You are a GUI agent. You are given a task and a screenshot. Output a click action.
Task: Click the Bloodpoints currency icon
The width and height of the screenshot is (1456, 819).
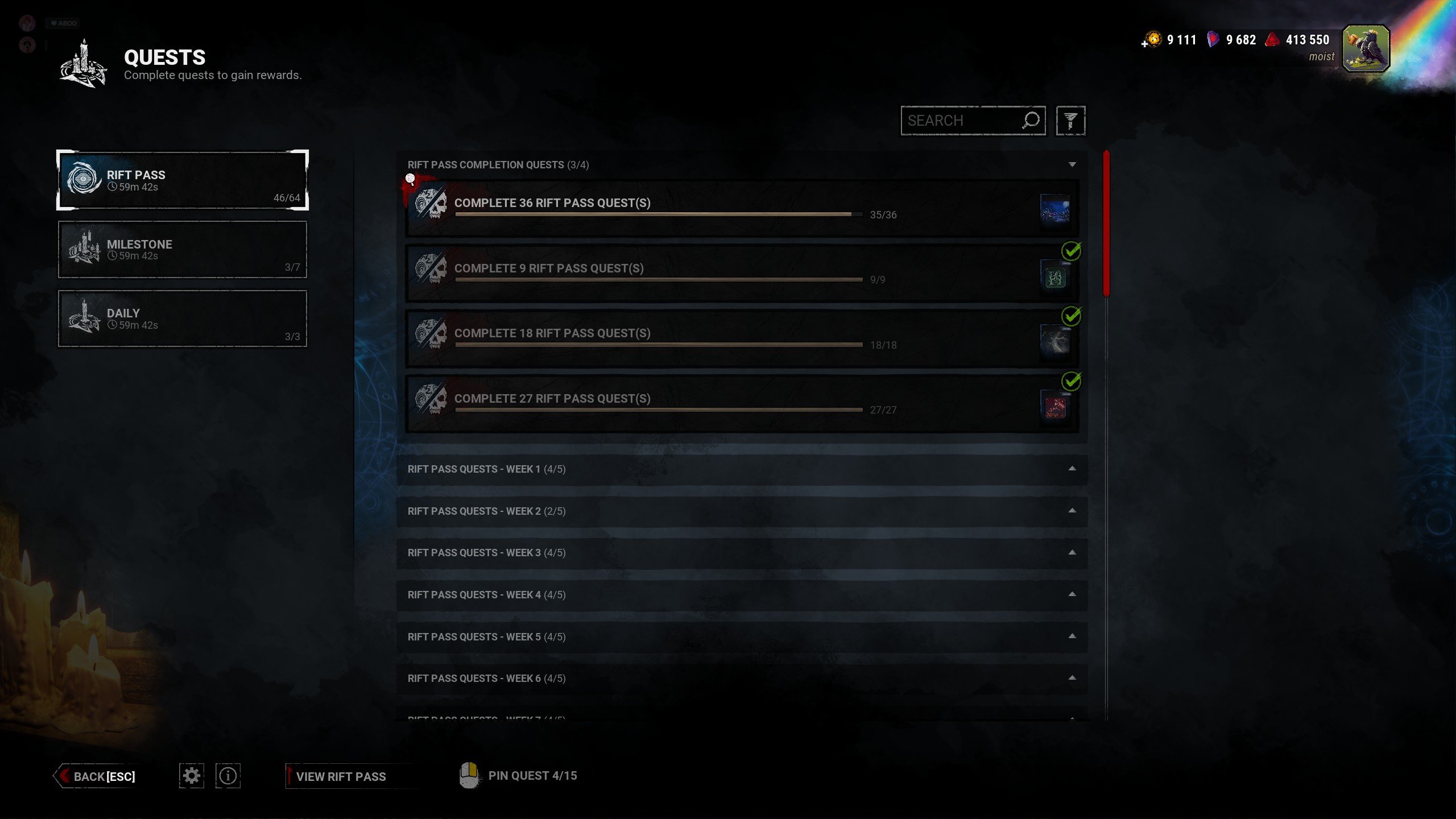(x=1273, y=40)
